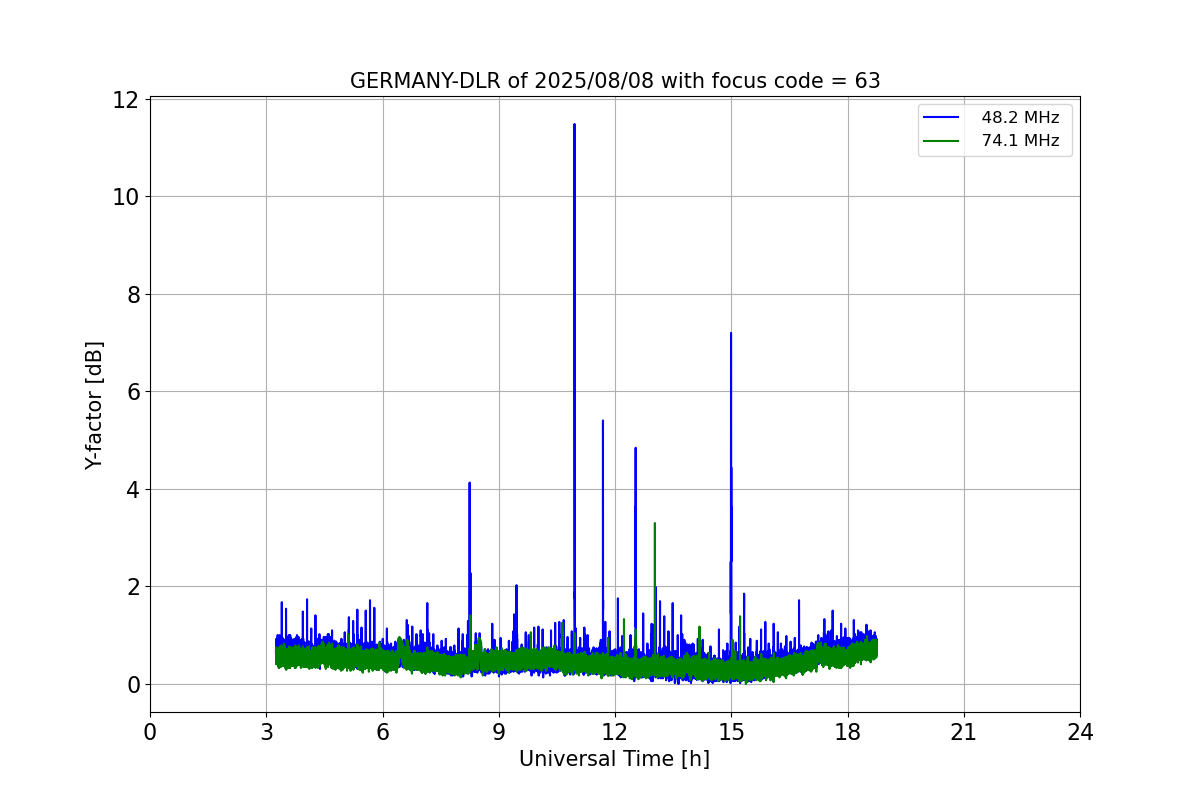Click the blue spike near 8 h
The height and width of the screenshot is (800, 1200).
[469, 483]
